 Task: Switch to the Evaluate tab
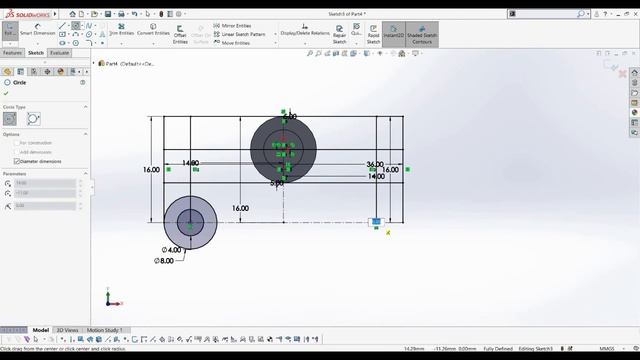(60, 53)
